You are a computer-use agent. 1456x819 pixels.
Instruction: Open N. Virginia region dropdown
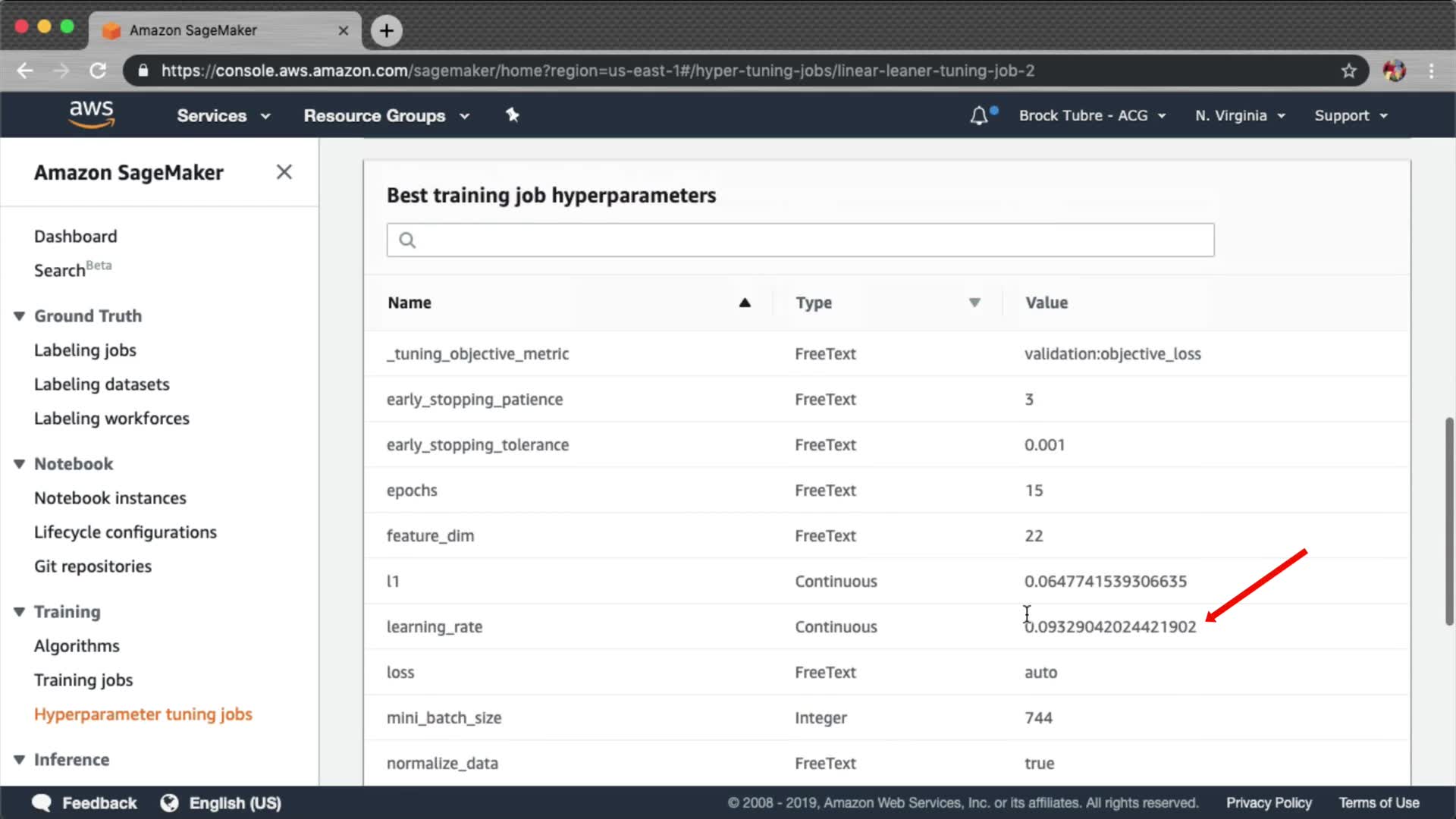tap(1240, 116)
